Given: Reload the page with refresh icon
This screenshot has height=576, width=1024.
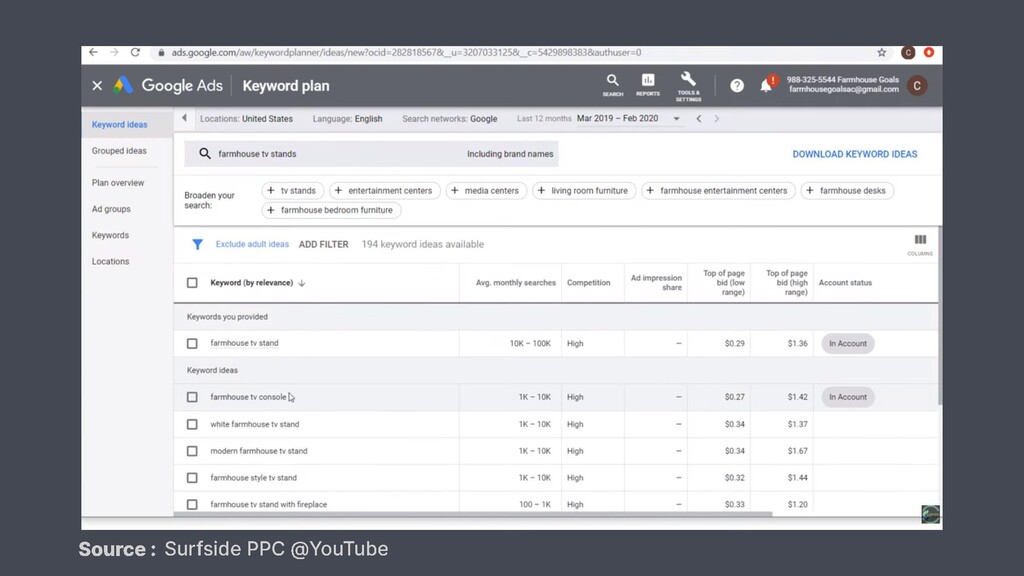Looking at the screenshot, I should coord(135,52).
